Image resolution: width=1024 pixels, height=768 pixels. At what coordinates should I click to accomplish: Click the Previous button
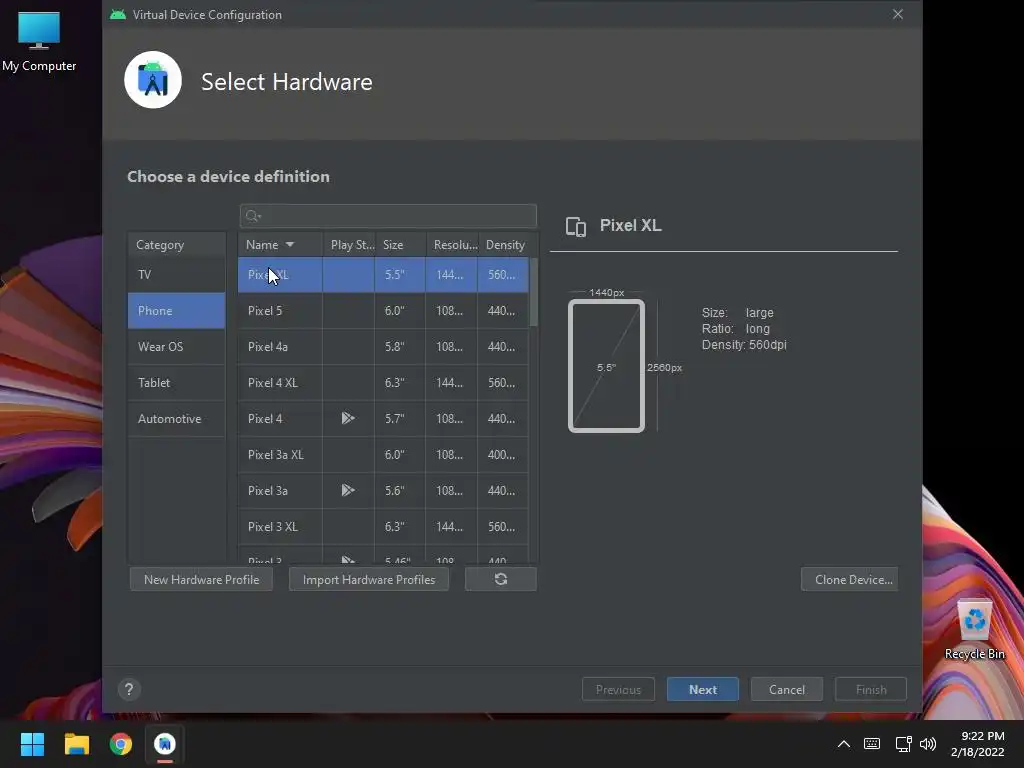coord(618,689)
